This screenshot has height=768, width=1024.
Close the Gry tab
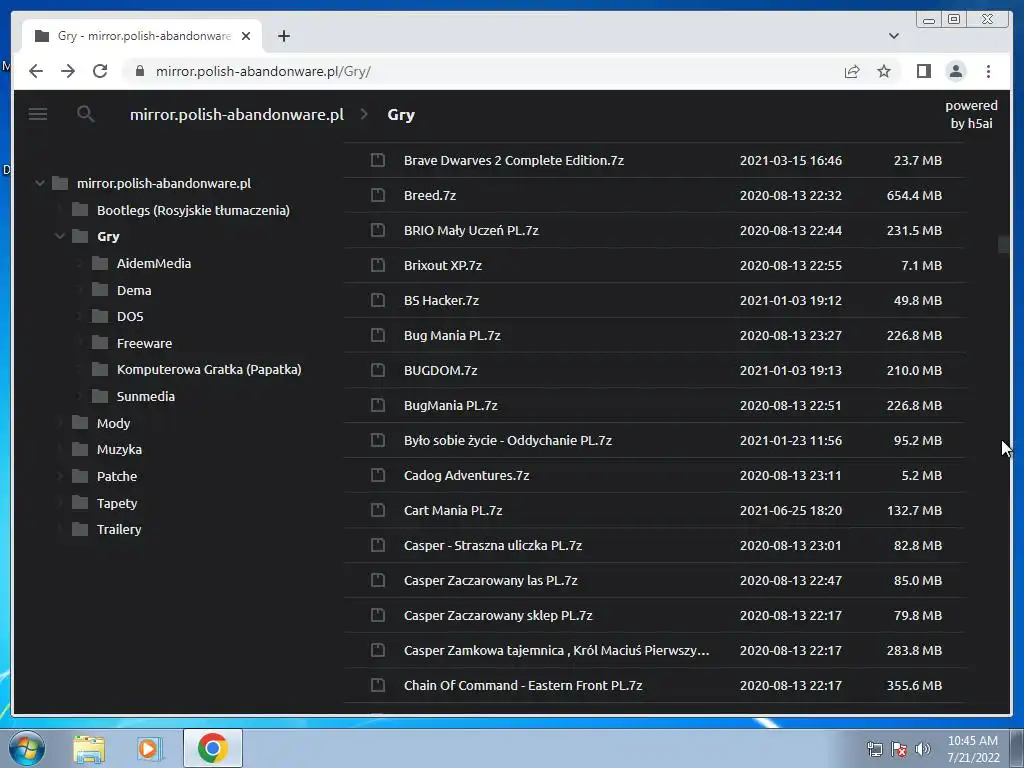[x=246, y=36]
